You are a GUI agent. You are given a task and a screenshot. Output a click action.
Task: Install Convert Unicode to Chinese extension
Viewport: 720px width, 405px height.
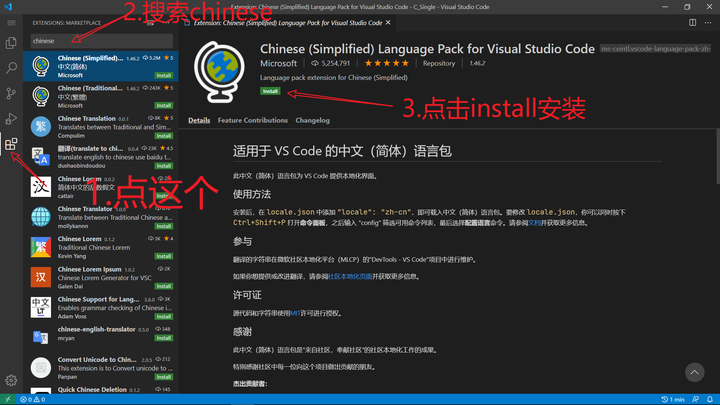coord(163,377)
